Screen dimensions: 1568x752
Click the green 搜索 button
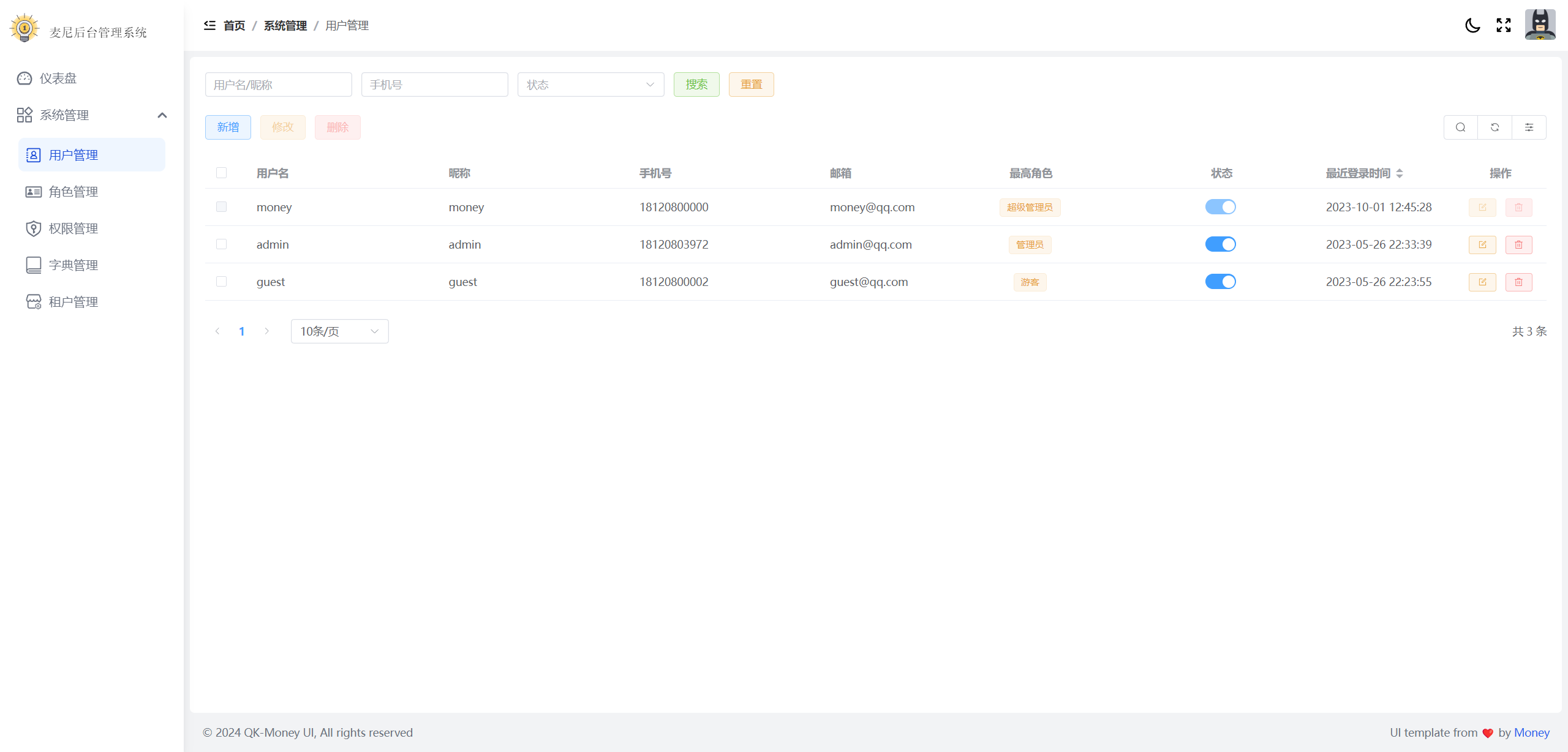696,85
